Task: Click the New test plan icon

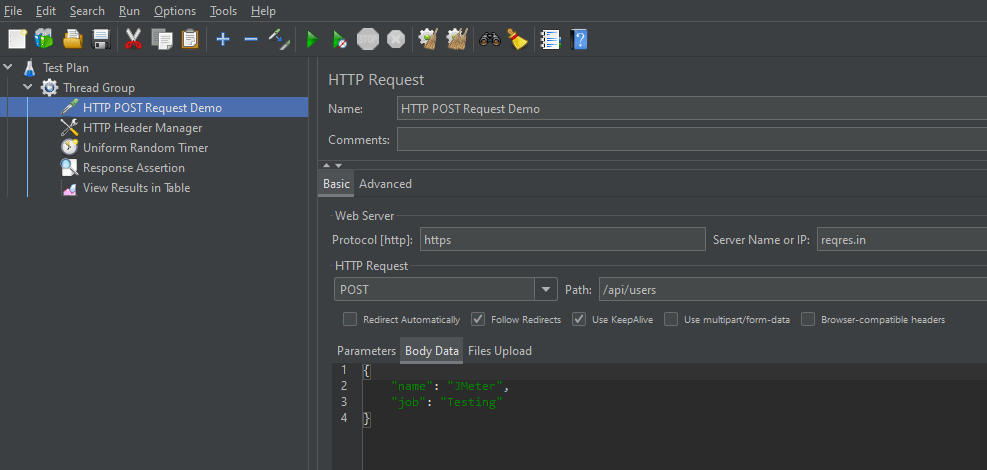Action: click(17, 39)
